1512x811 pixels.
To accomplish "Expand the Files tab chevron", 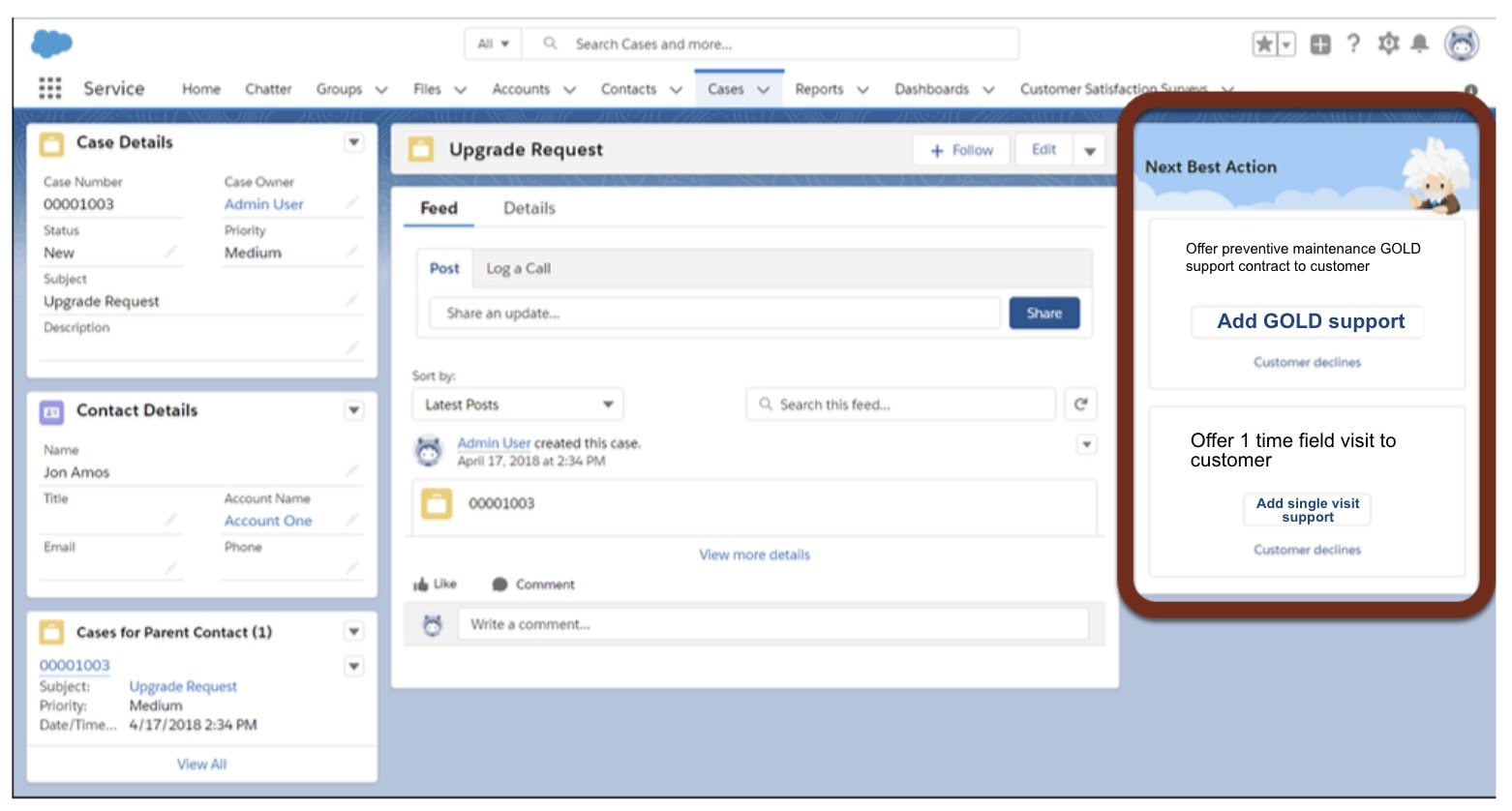I will click(x=461, y=89).
